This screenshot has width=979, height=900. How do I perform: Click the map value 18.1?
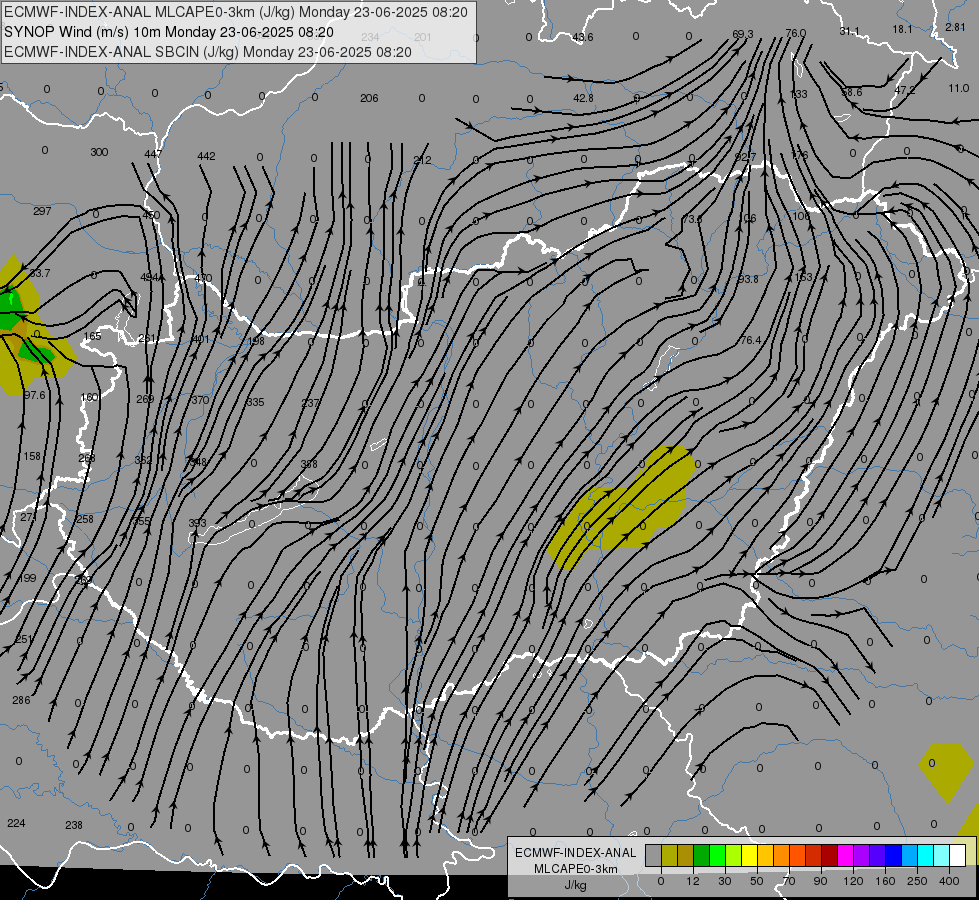[902, 29]
